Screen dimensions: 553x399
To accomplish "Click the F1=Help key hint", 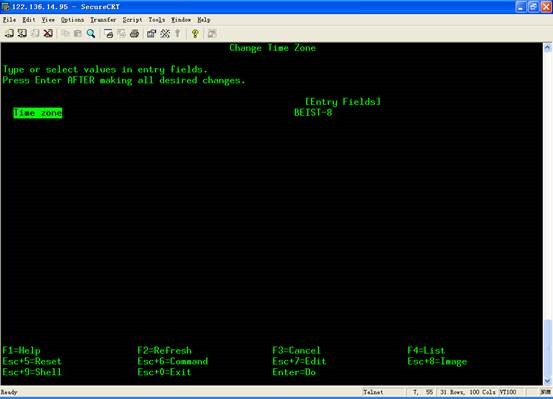I will 21,350.
